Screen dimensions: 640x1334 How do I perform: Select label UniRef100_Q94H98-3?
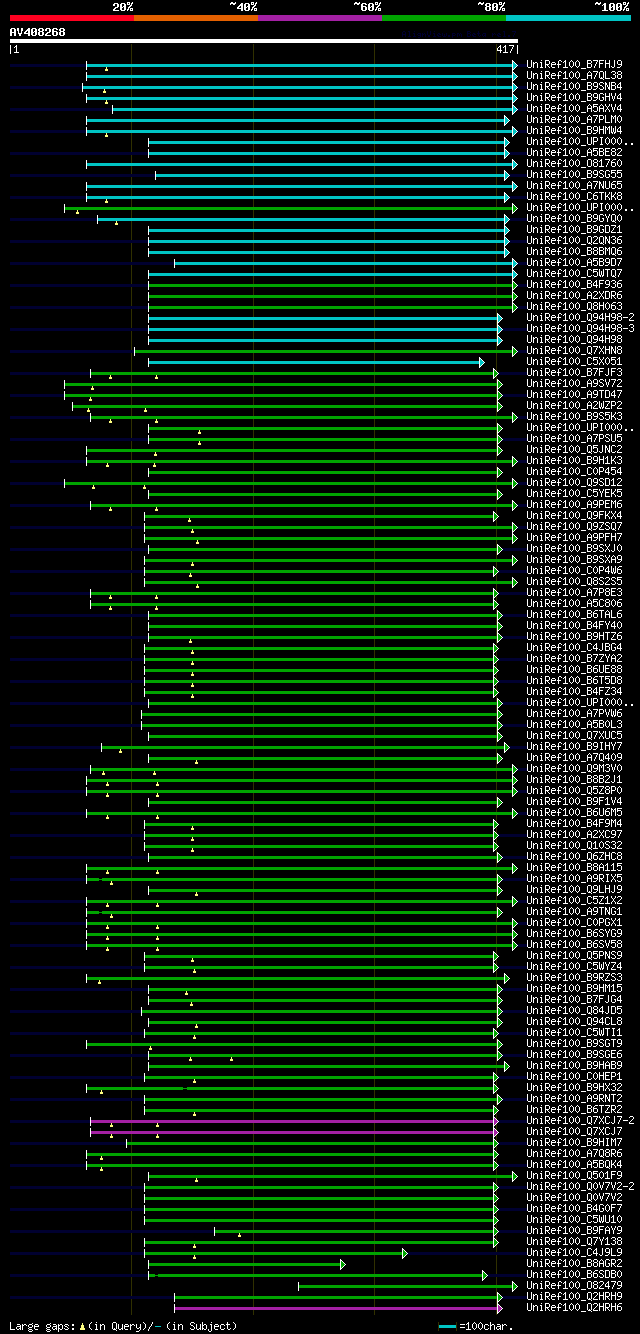(580, 328)
